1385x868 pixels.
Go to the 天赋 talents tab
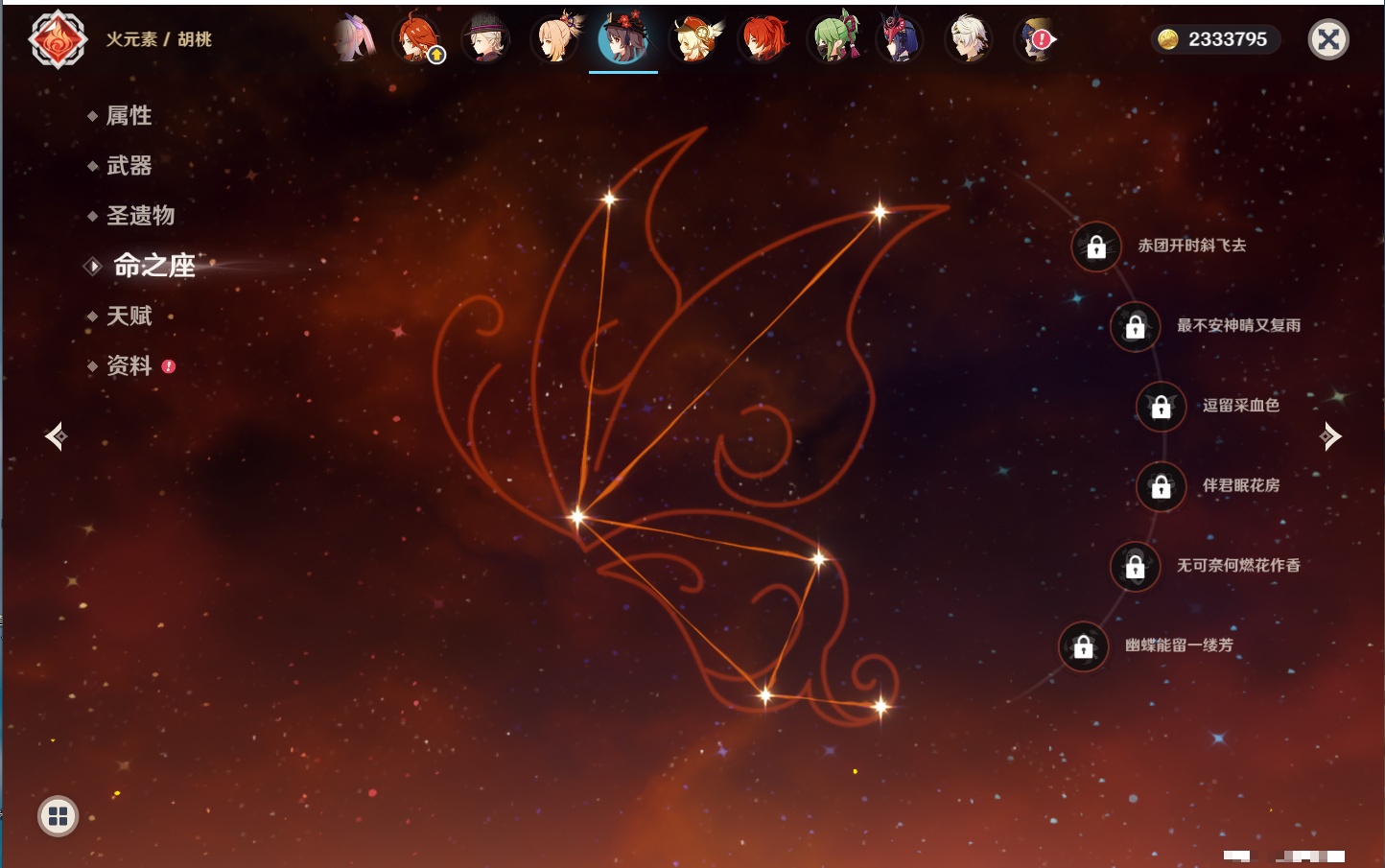[x=129, y=316]
